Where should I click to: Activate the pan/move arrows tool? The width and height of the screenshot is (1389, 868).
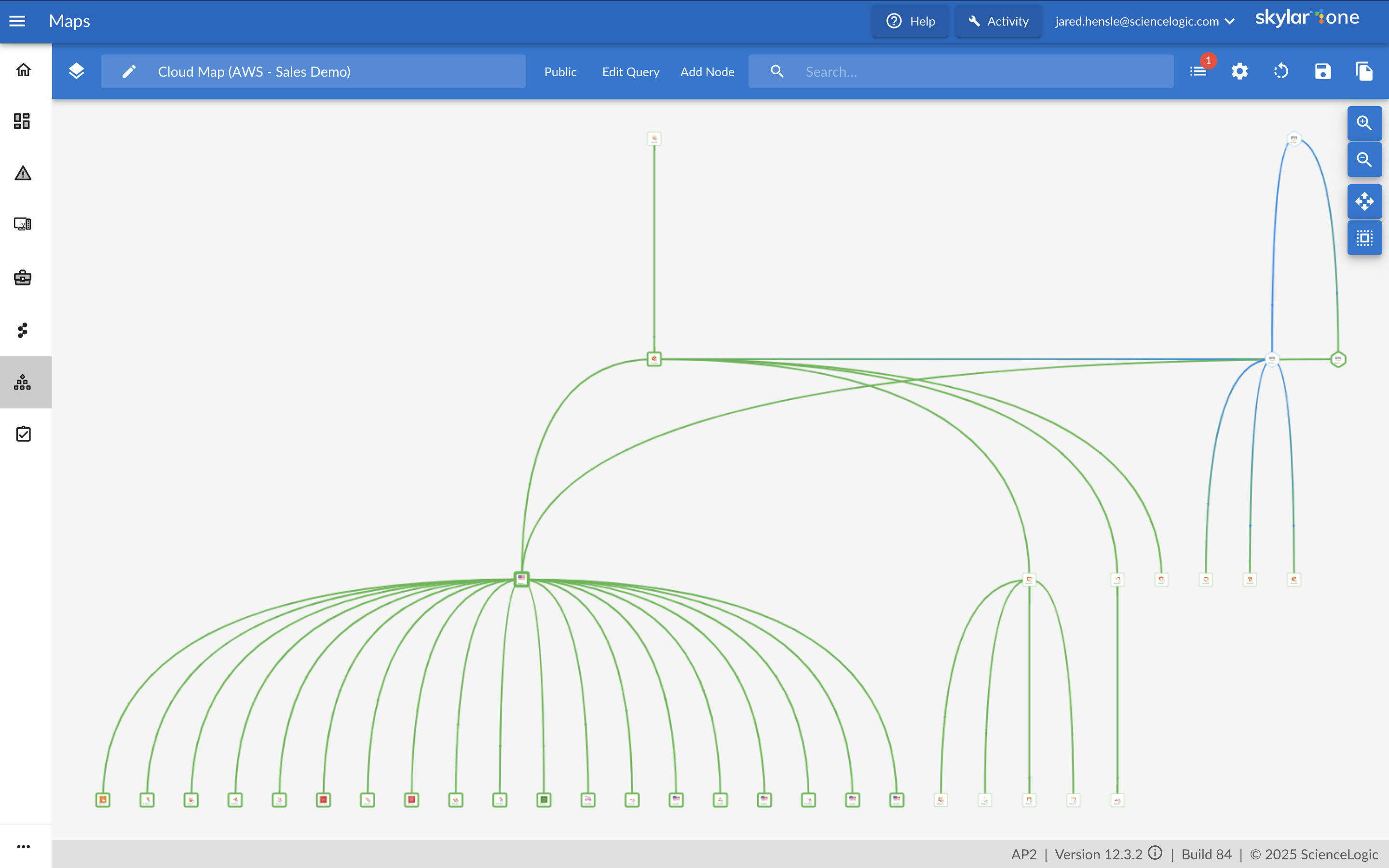tap(1364, 202)
